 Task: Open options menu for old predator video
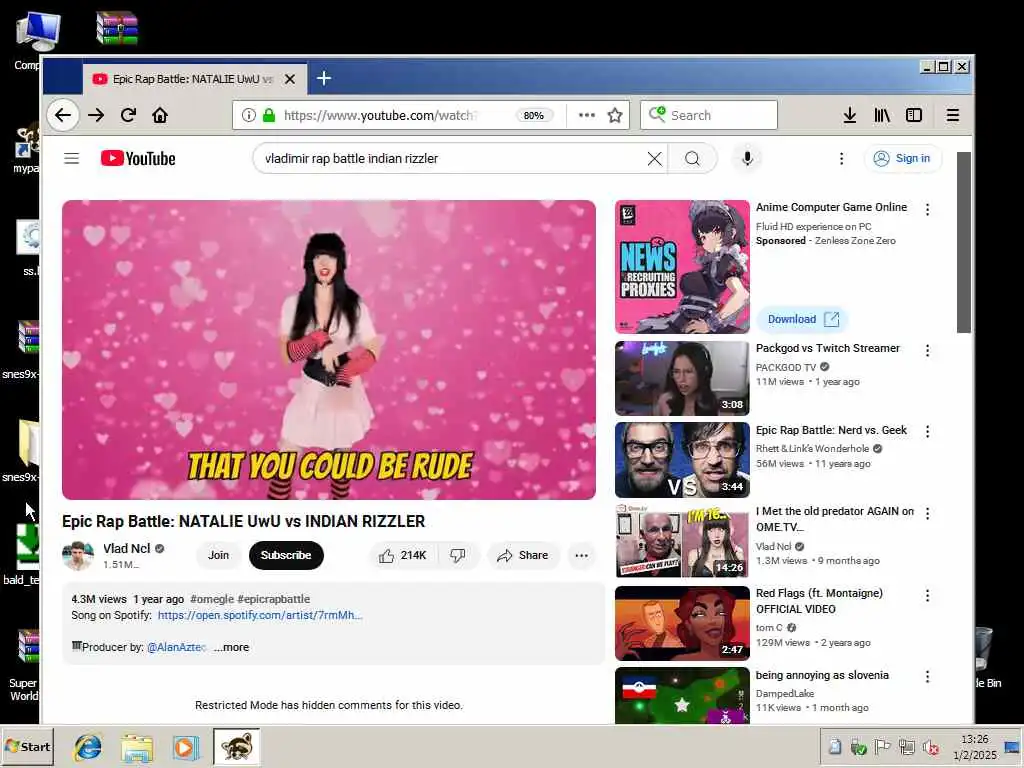tap(927, 513)
